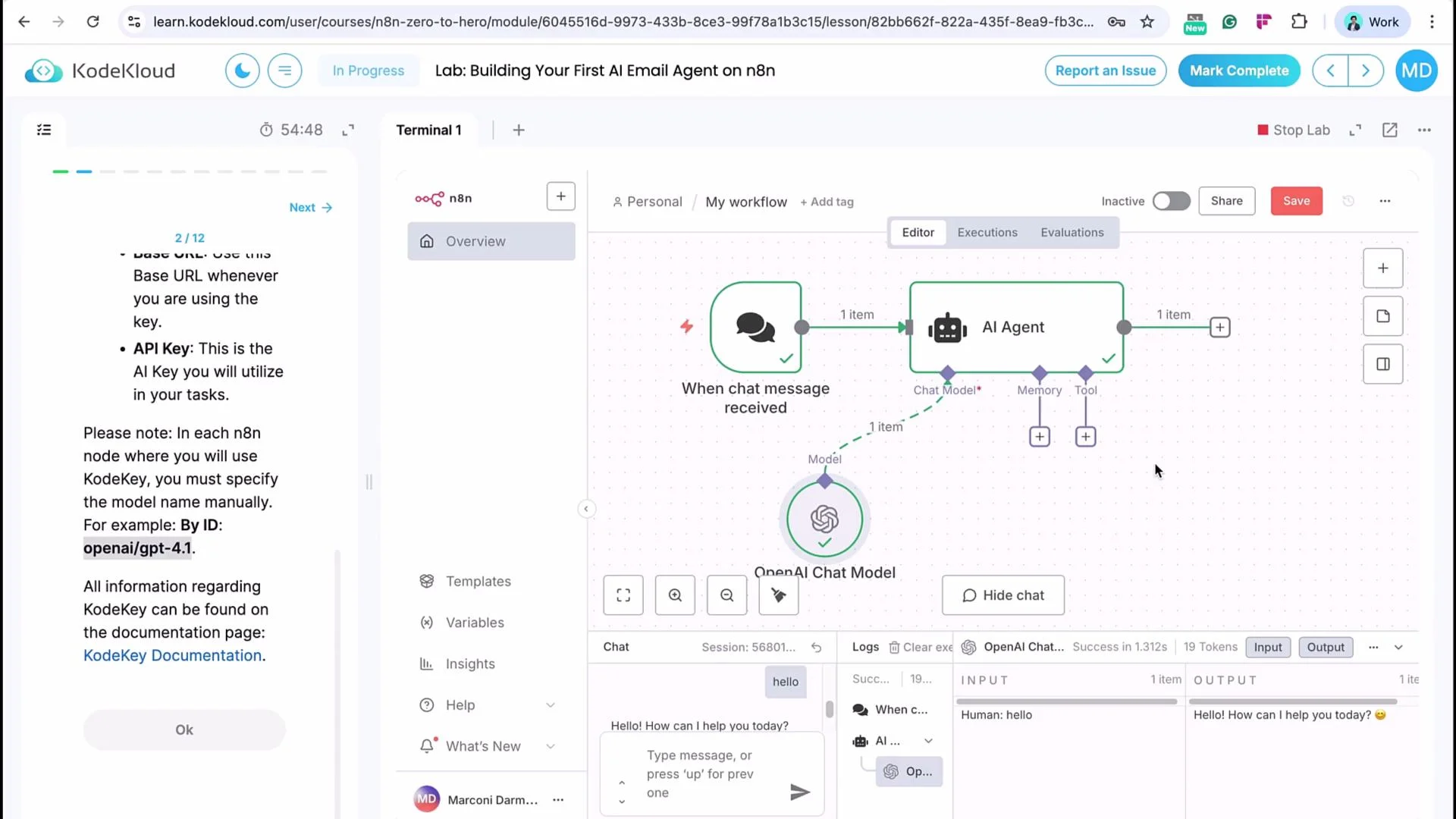Viewport: 1456px width, 819px height.
Task: Open log panel more options
Action: tap(1373, 648)
